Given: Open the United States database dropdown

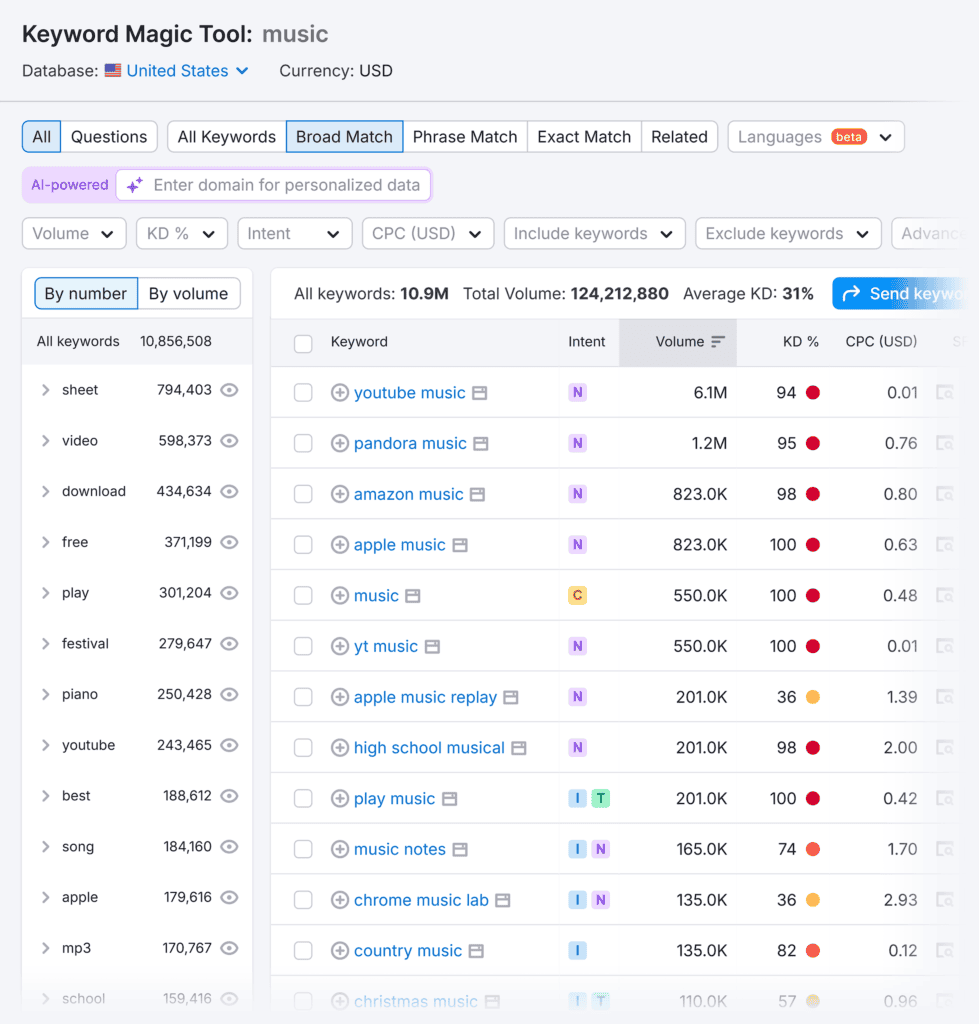Looking at the screenshot, I should (177, 71).
